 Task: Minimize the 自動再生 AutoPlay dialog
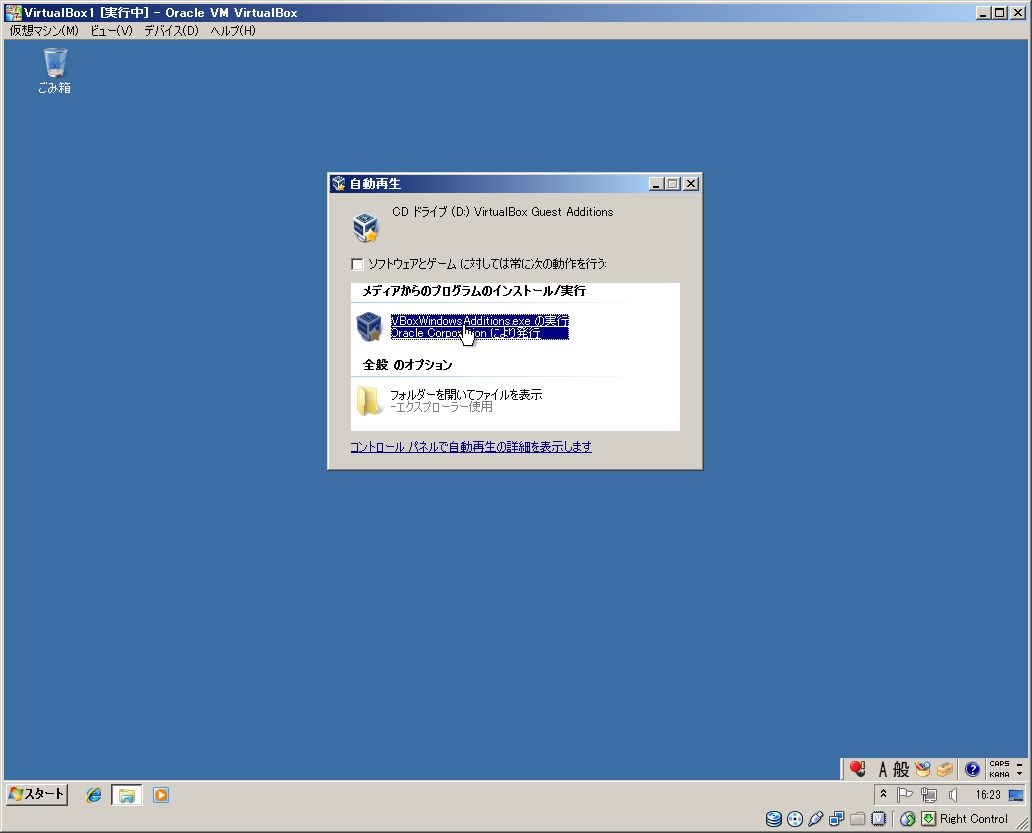[656, 184]
